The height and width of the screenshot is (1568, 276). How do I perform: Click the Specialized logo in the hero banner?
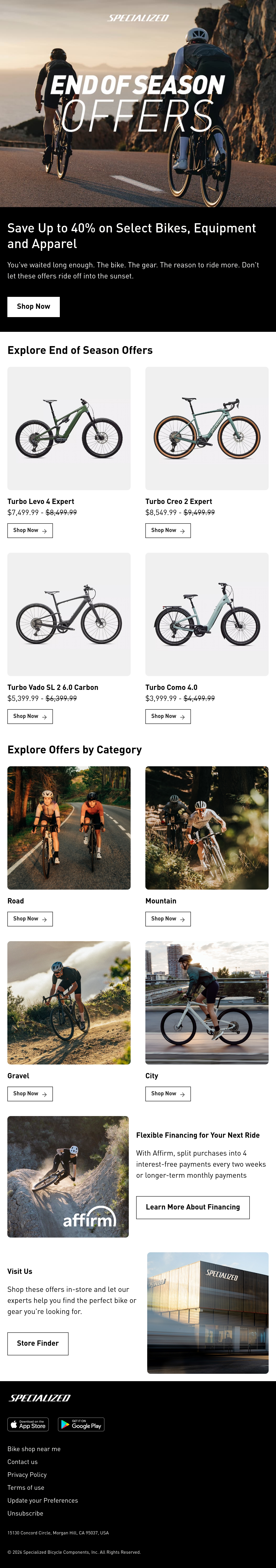point(138,18)
